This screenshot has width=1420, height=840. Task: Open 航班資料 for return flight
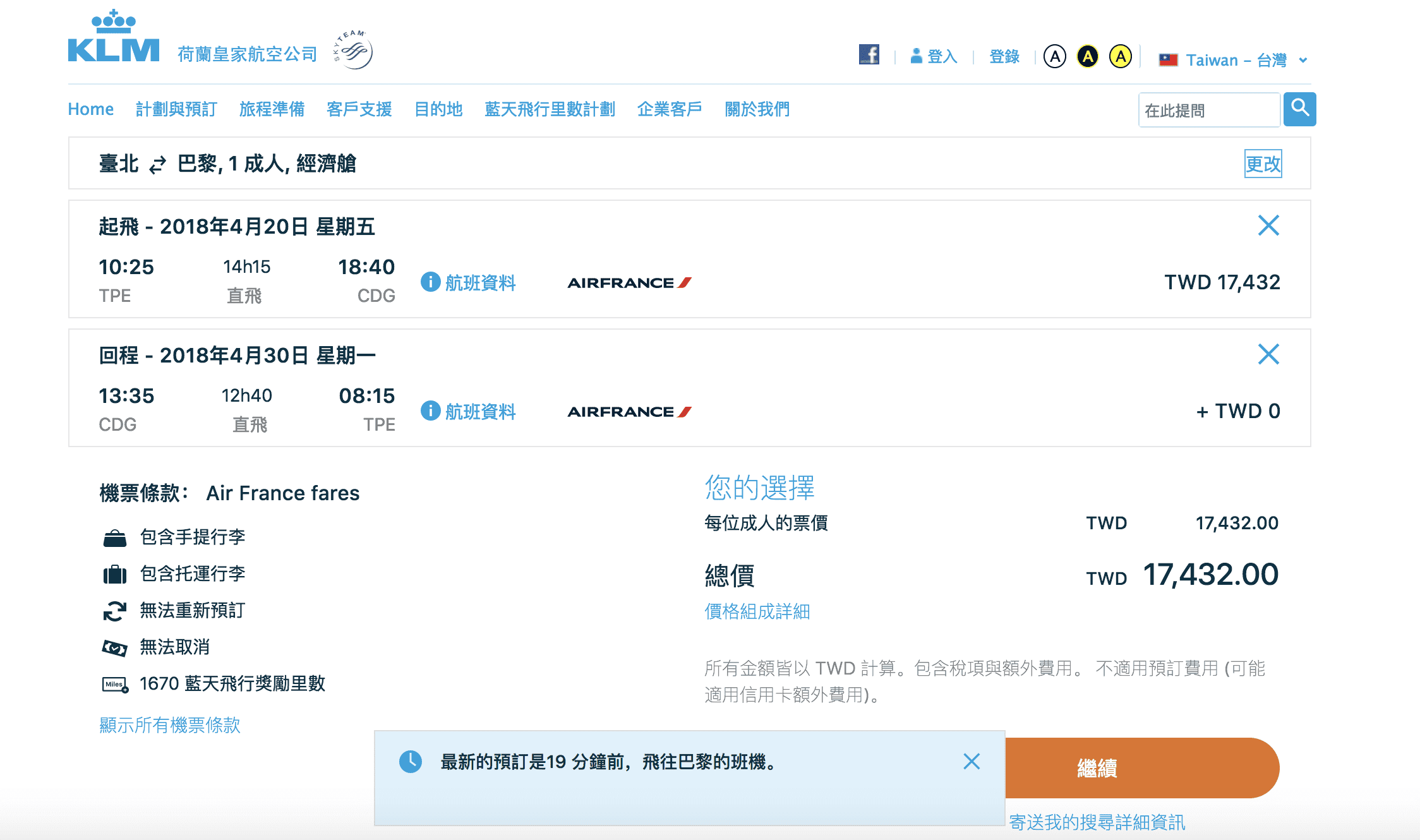[481, 411]
